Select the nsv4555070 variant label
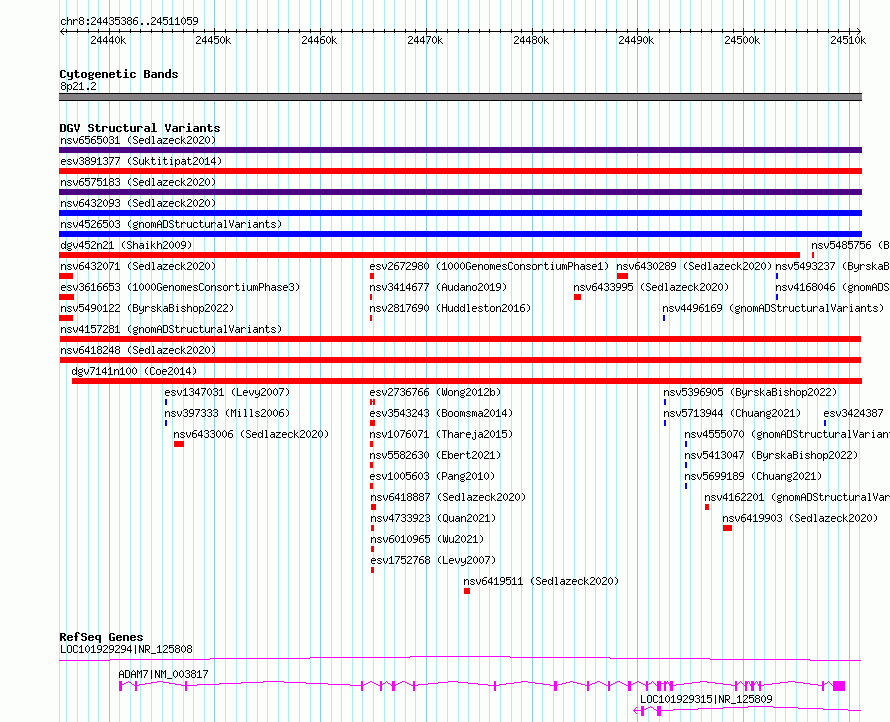This screenshot has height=722, width=890. (787, 434)
